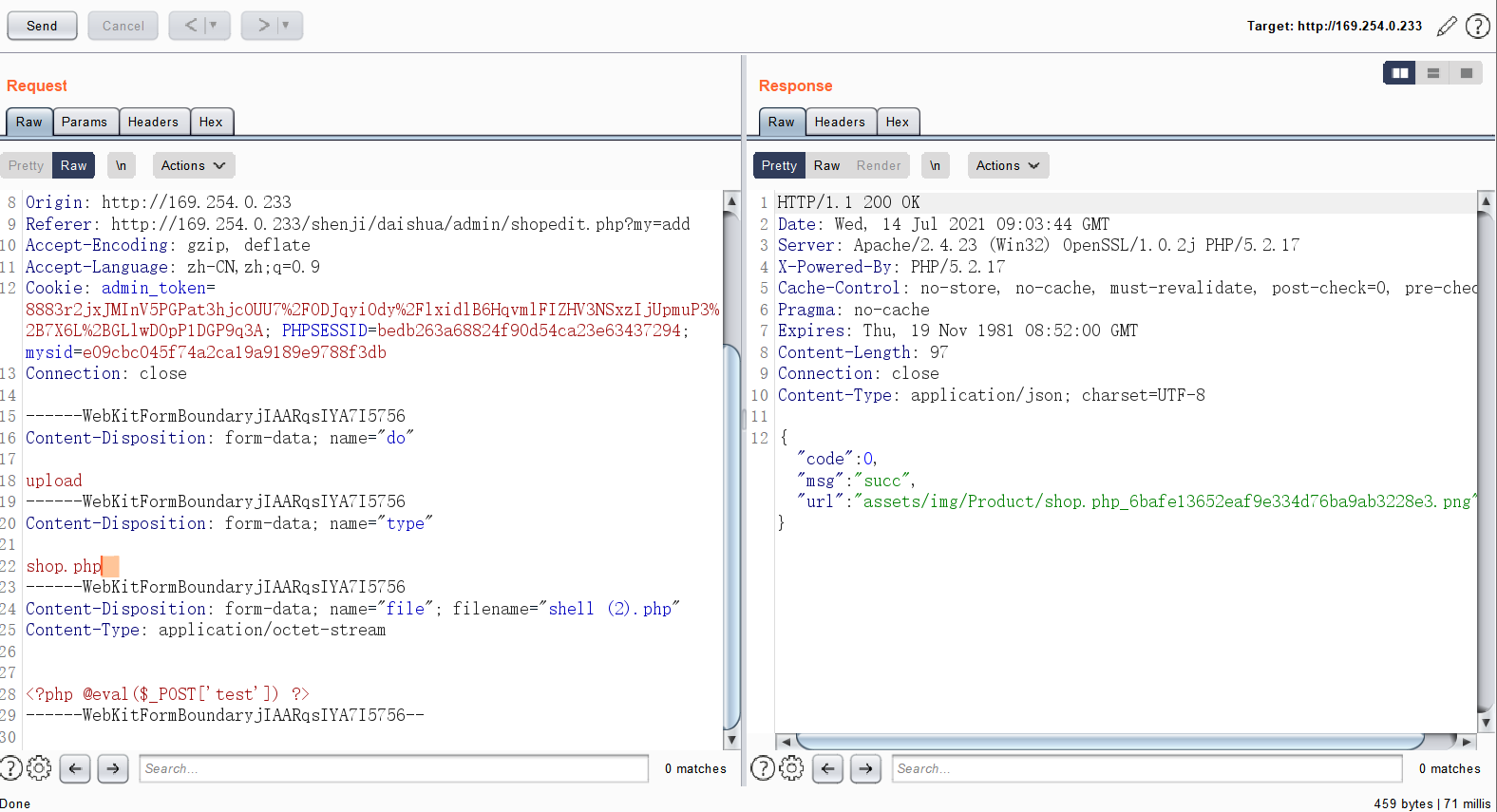The image size is (1497, 812).
Task: Click the Referer header line
Action: pos(358,224)
